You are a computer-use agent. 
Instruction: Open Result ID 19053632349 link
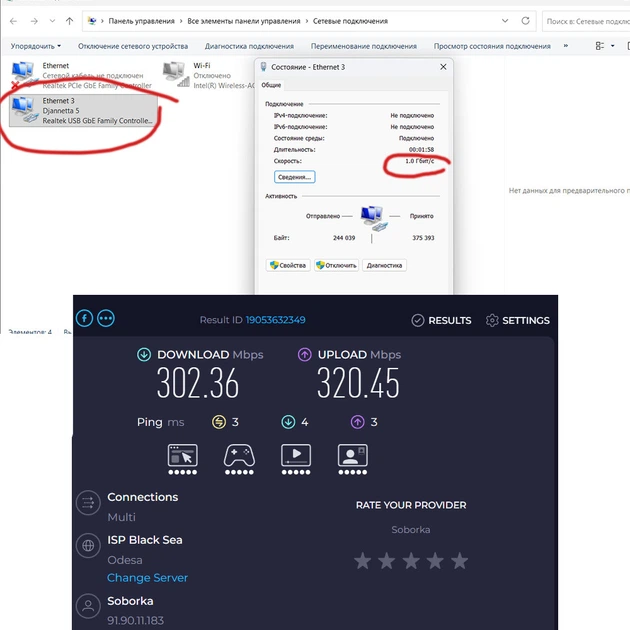(276, 320)
